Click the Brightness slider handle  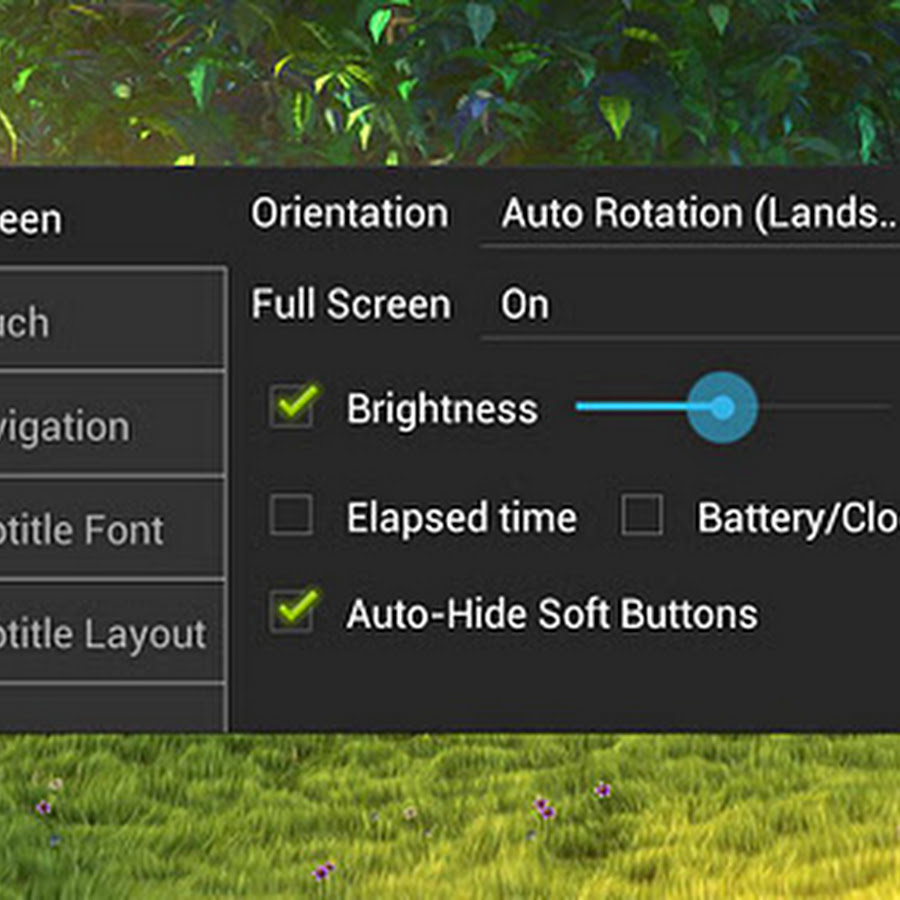[722, 407]
